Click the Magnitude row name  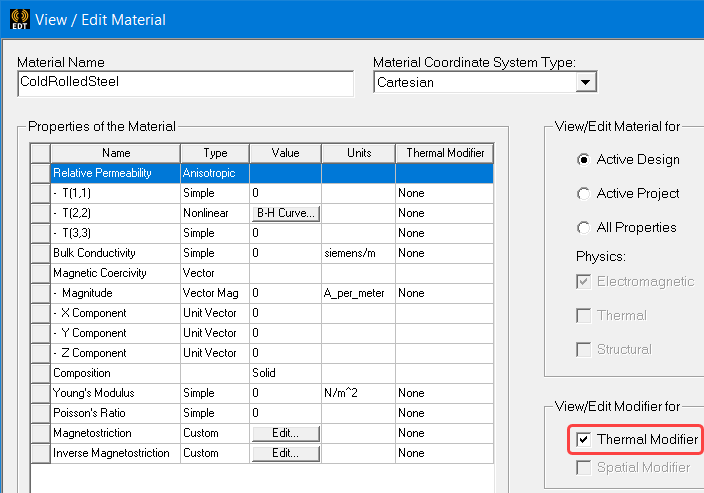tap(116, 293)
